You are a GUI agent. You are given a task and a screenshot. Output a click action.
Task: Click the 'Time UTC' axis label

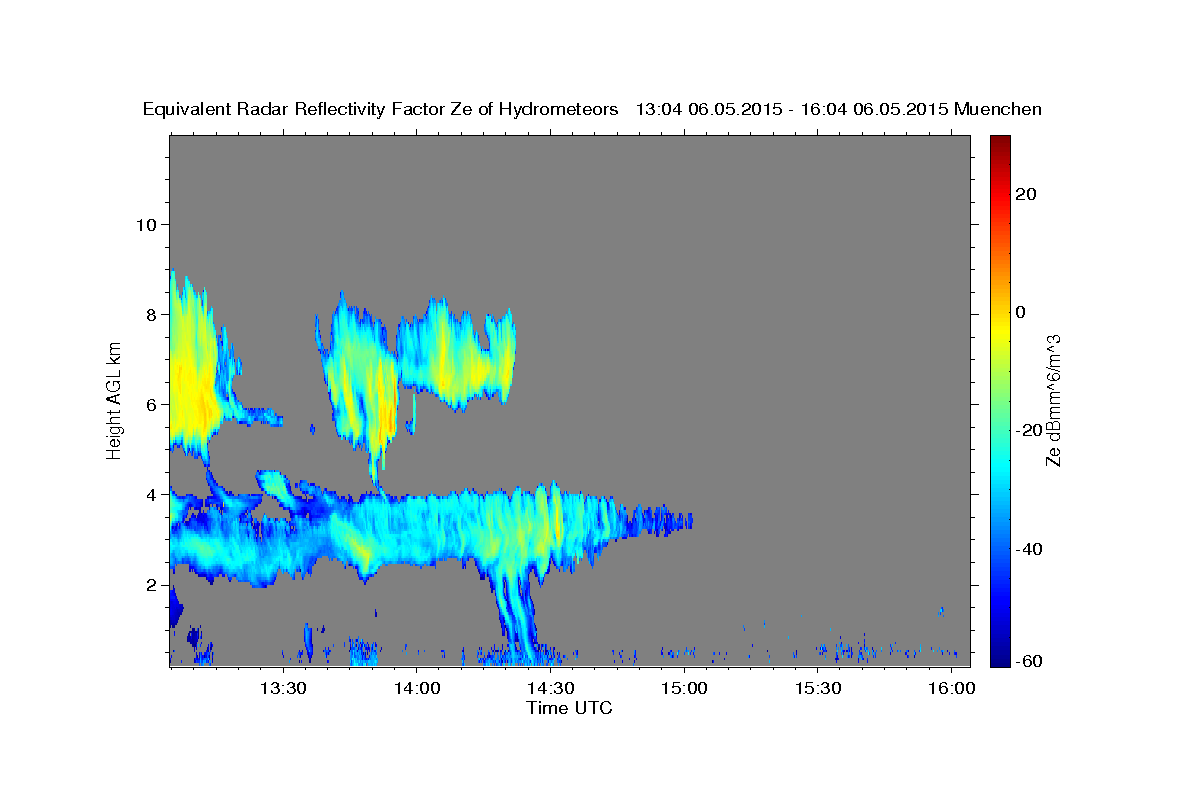[x=569, y=708]
